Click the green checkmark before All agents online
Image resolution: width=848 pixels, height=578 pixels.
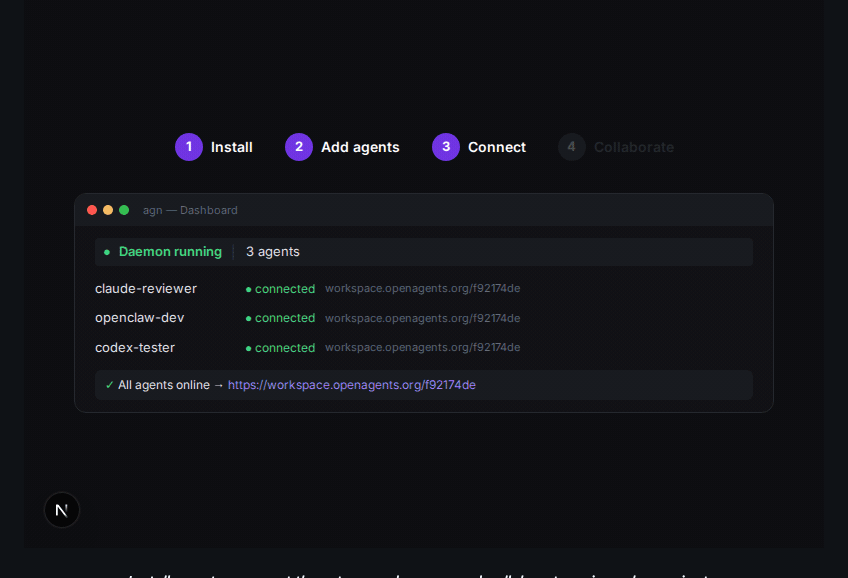click(109, 385)
